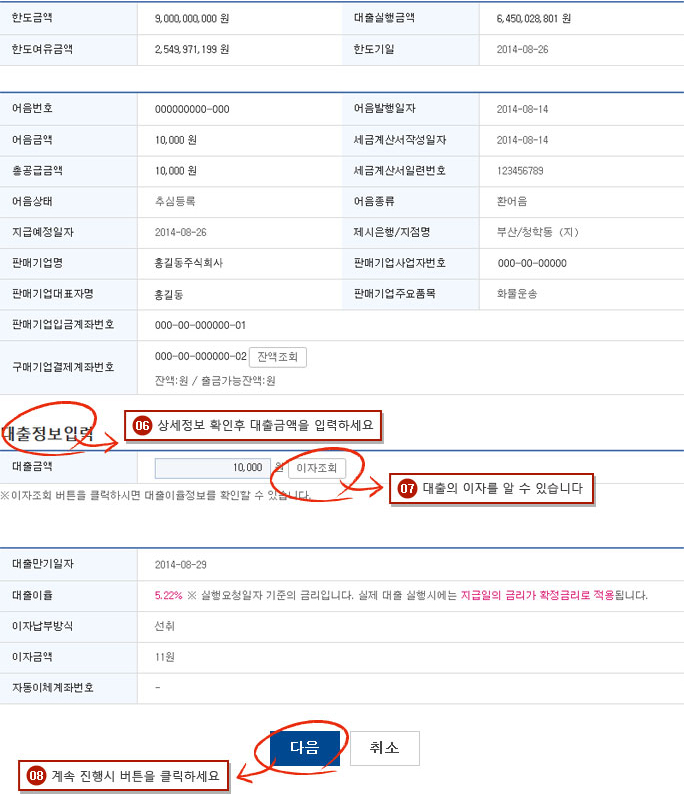Click the 취소 button
Viewport: 684px width, 795px height.
384,748
